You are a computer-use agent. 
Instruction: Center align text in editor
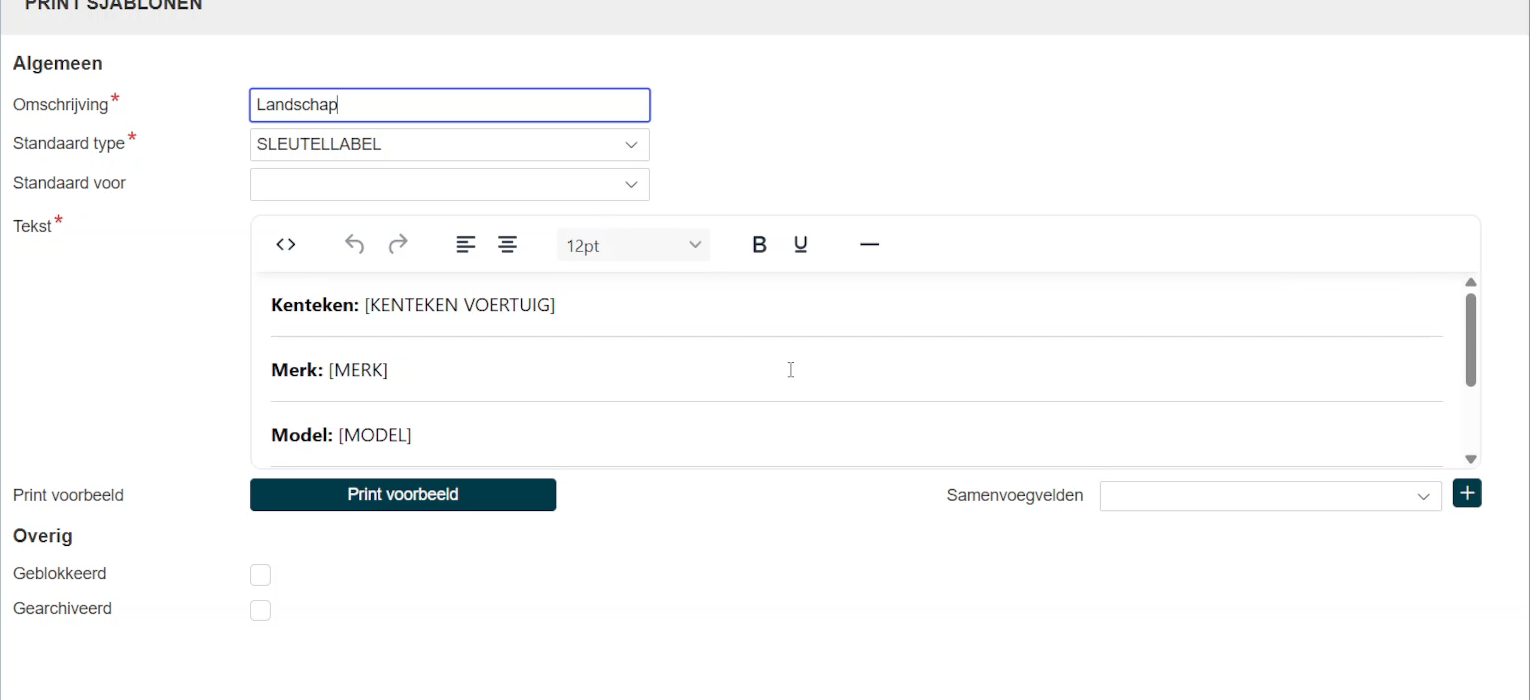(x=508, y=245)
